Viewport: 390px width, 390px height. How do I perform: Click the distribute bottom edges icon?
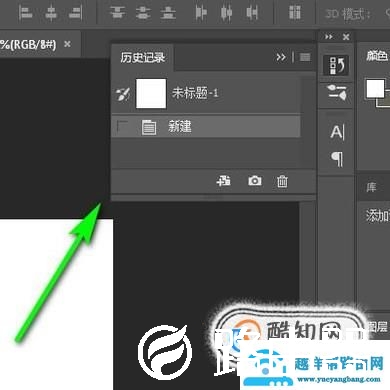point(168,13)
